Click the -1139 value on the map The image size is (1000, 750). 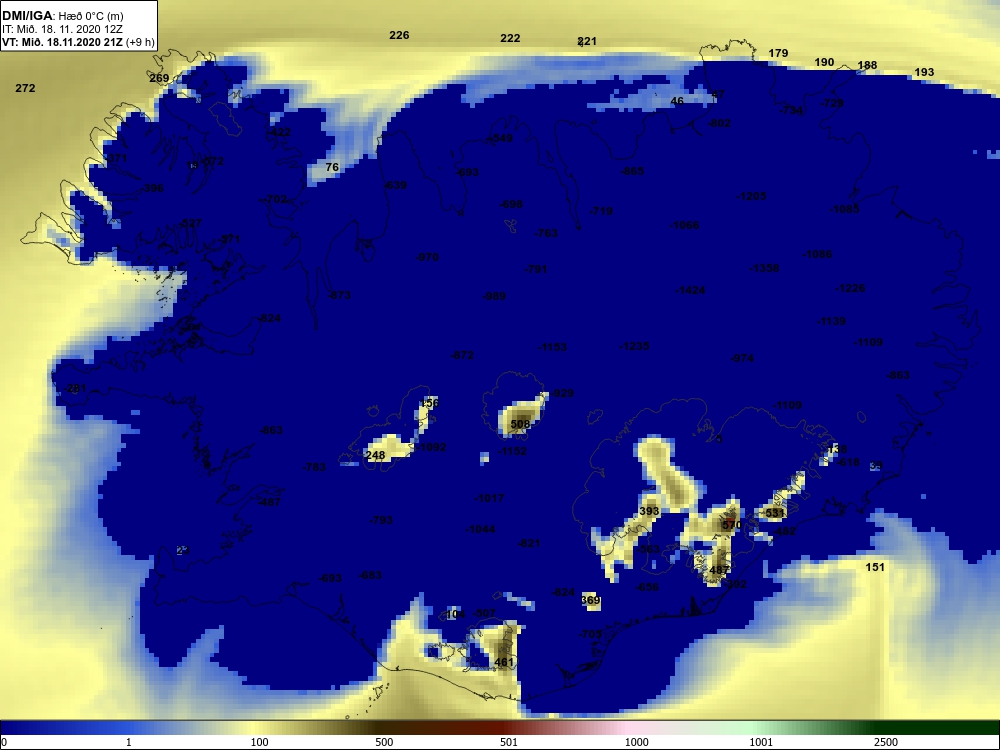pyautogui.click(x=832, y=321)
